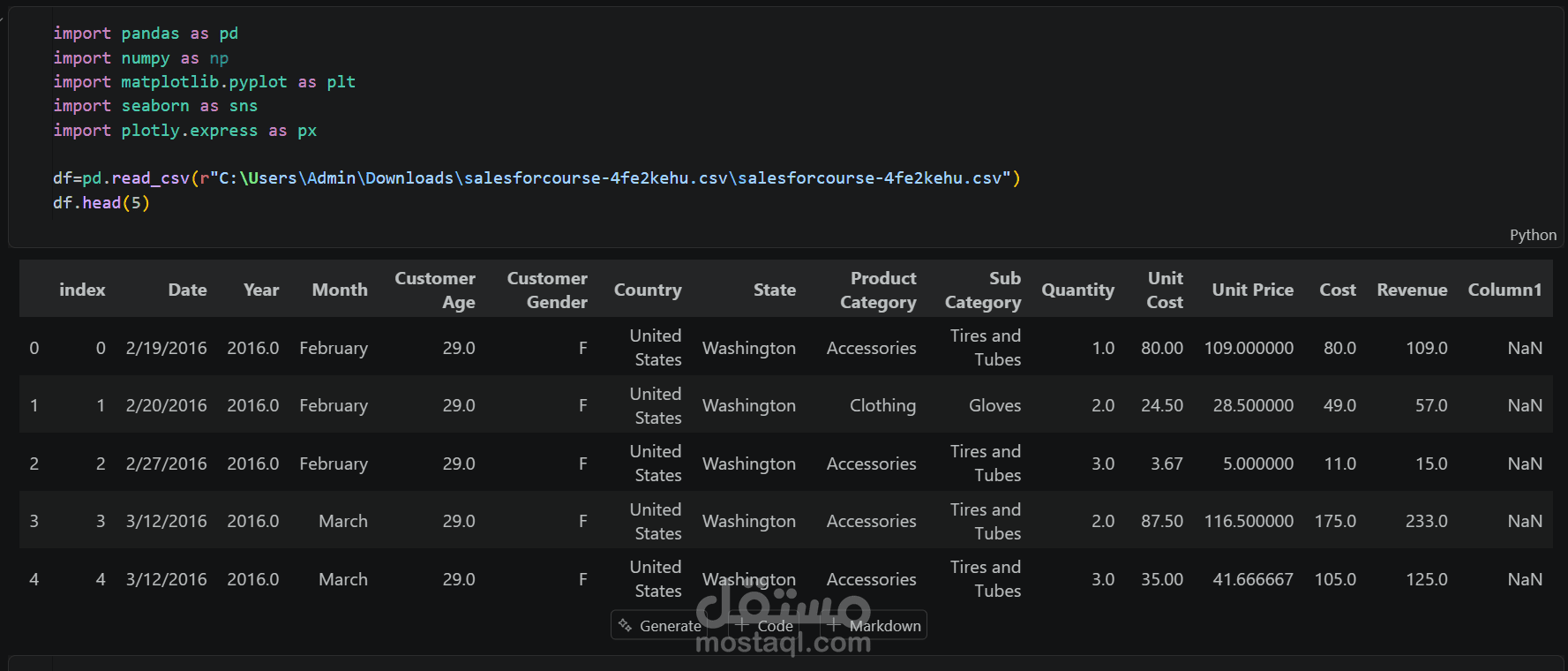Click the import plotly.express code line
The height and width of the screenshot is (671, 1568).
coord(184,131)
